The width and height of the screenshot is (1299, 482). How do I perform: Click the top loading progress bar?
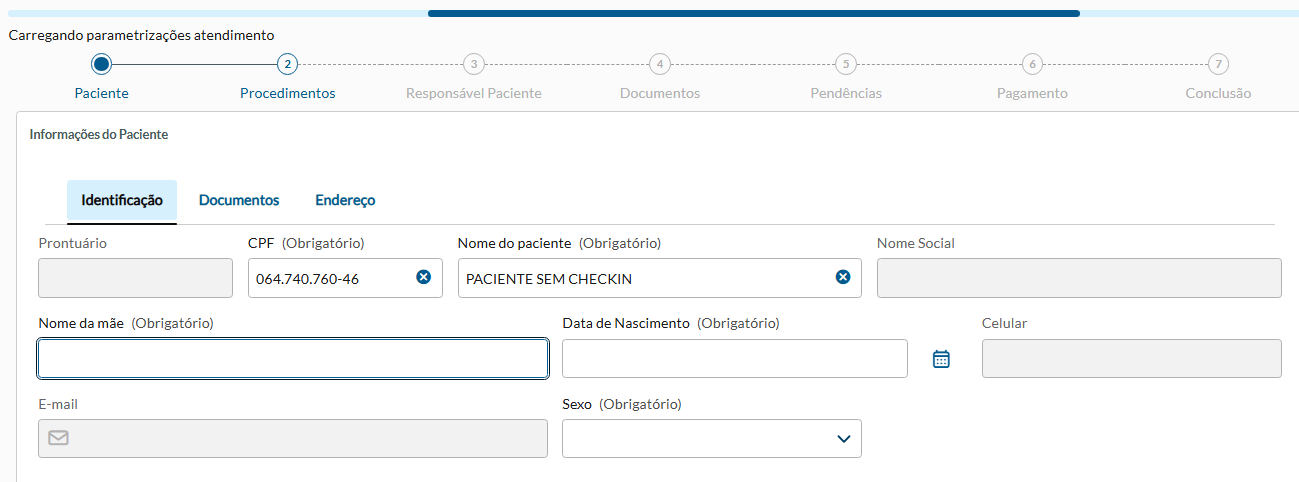click(753, 13)
